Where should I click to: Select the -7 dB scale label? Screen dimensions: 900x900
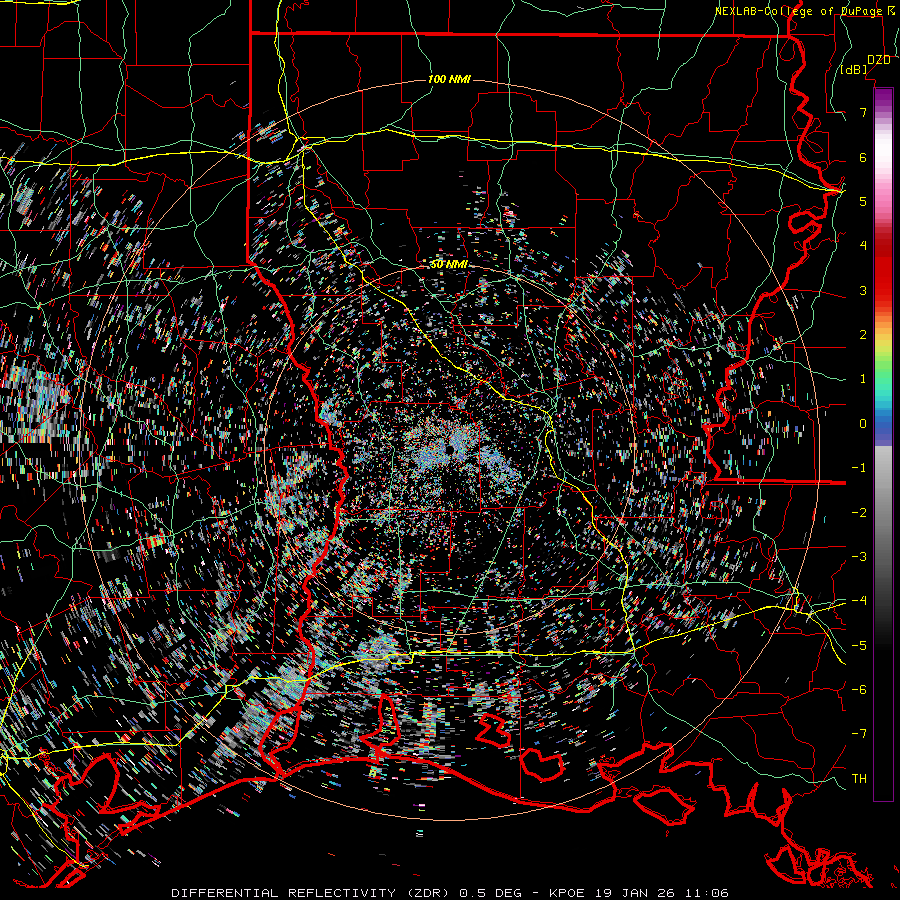(859, 734)
